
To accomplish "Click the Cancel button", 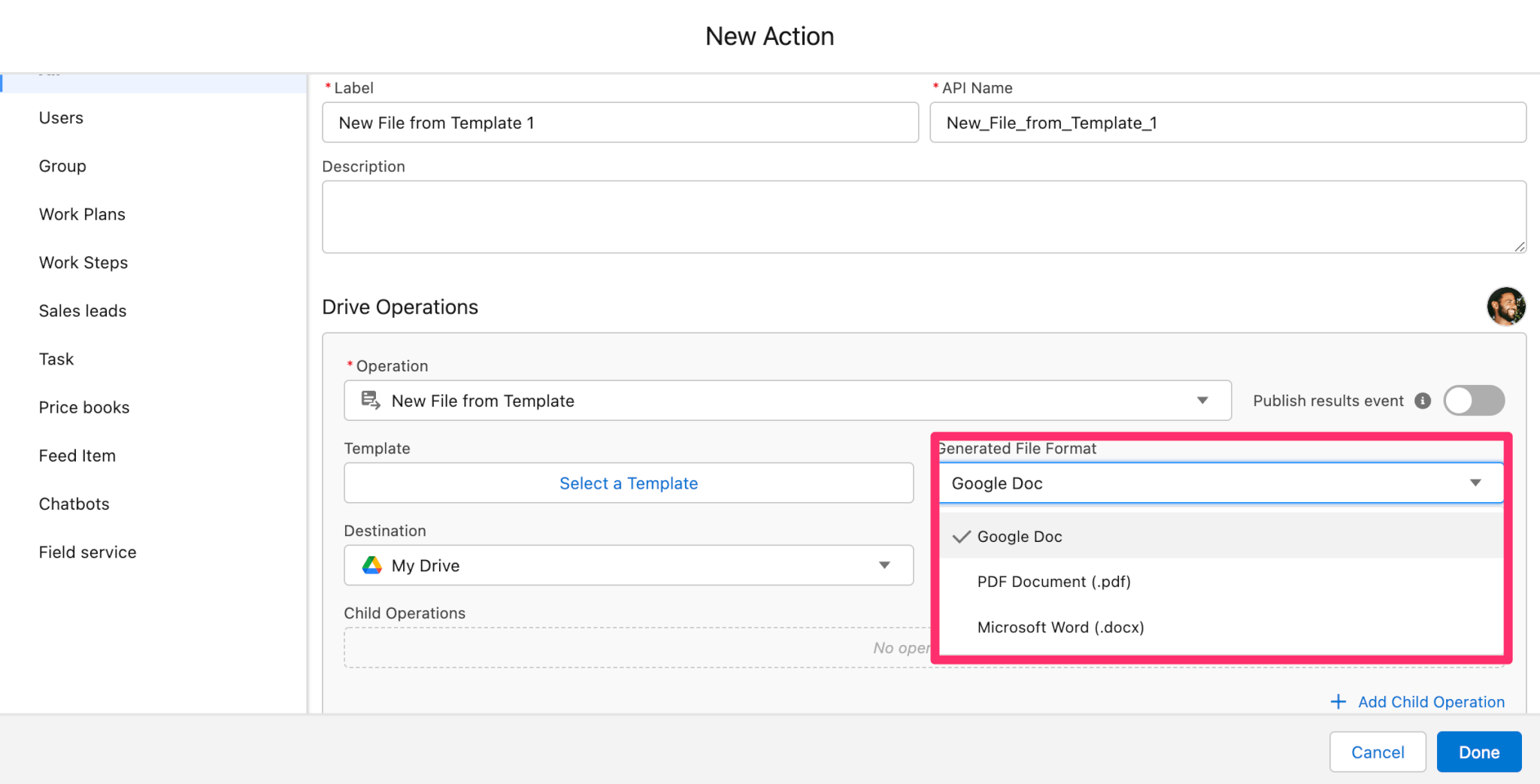I will tap(1378, 752).
